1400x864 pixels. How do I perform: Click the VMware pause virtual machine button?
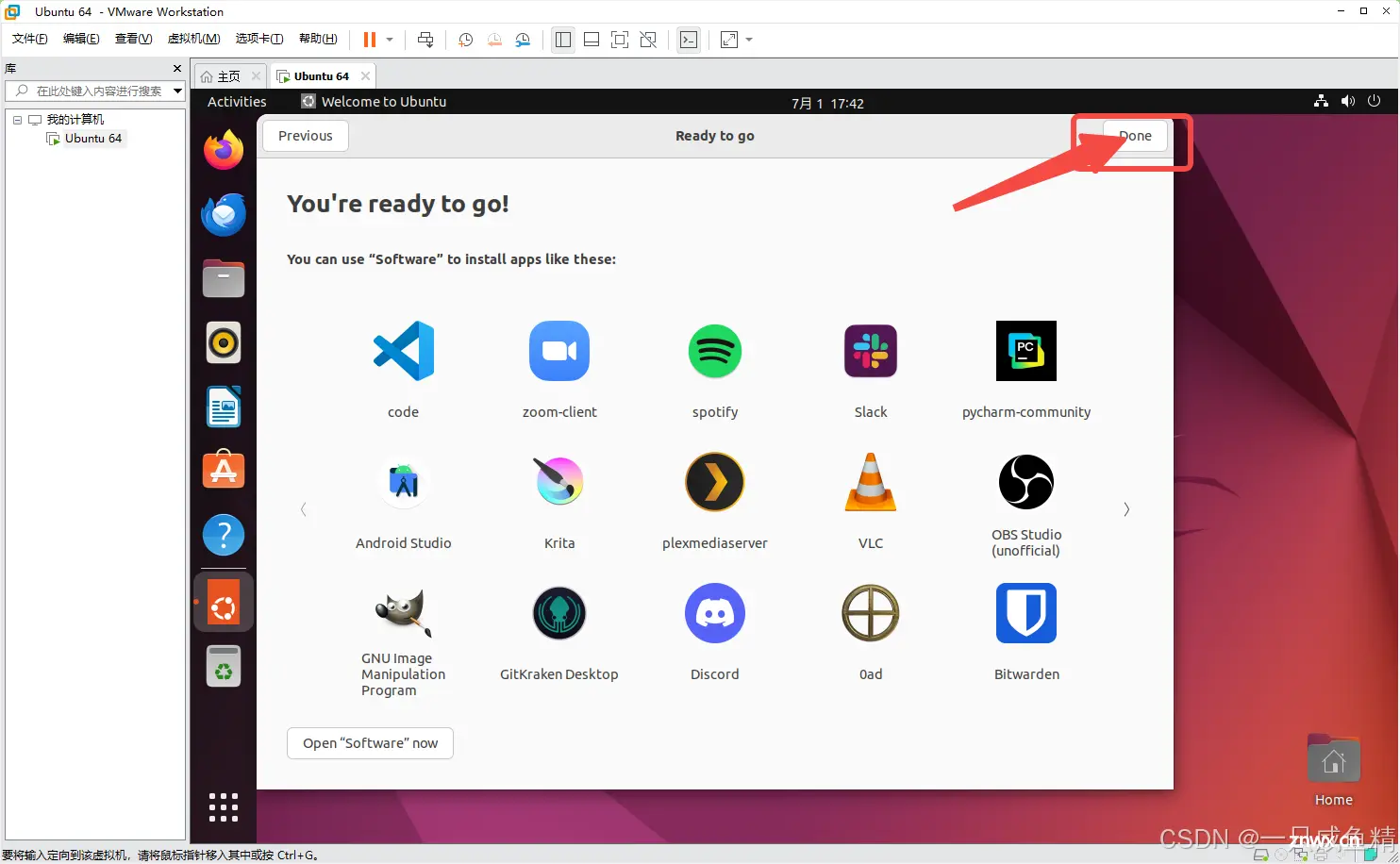tap(369, 40)
